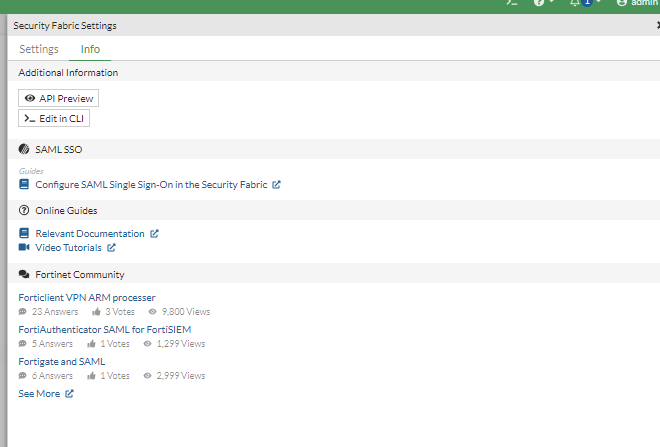The image size is (660, 447).
Task: Click the book icon beside Relevant Documentation
Action: (x=24, y=233)
